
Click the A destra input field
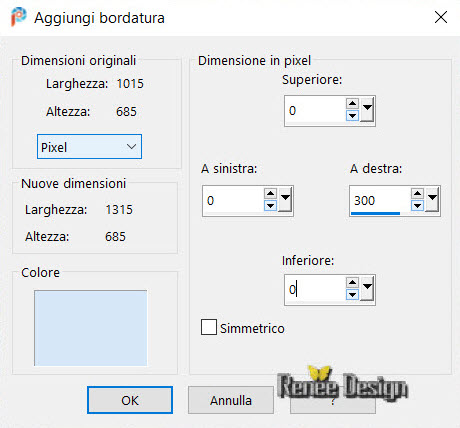click(x=379, y=200)
